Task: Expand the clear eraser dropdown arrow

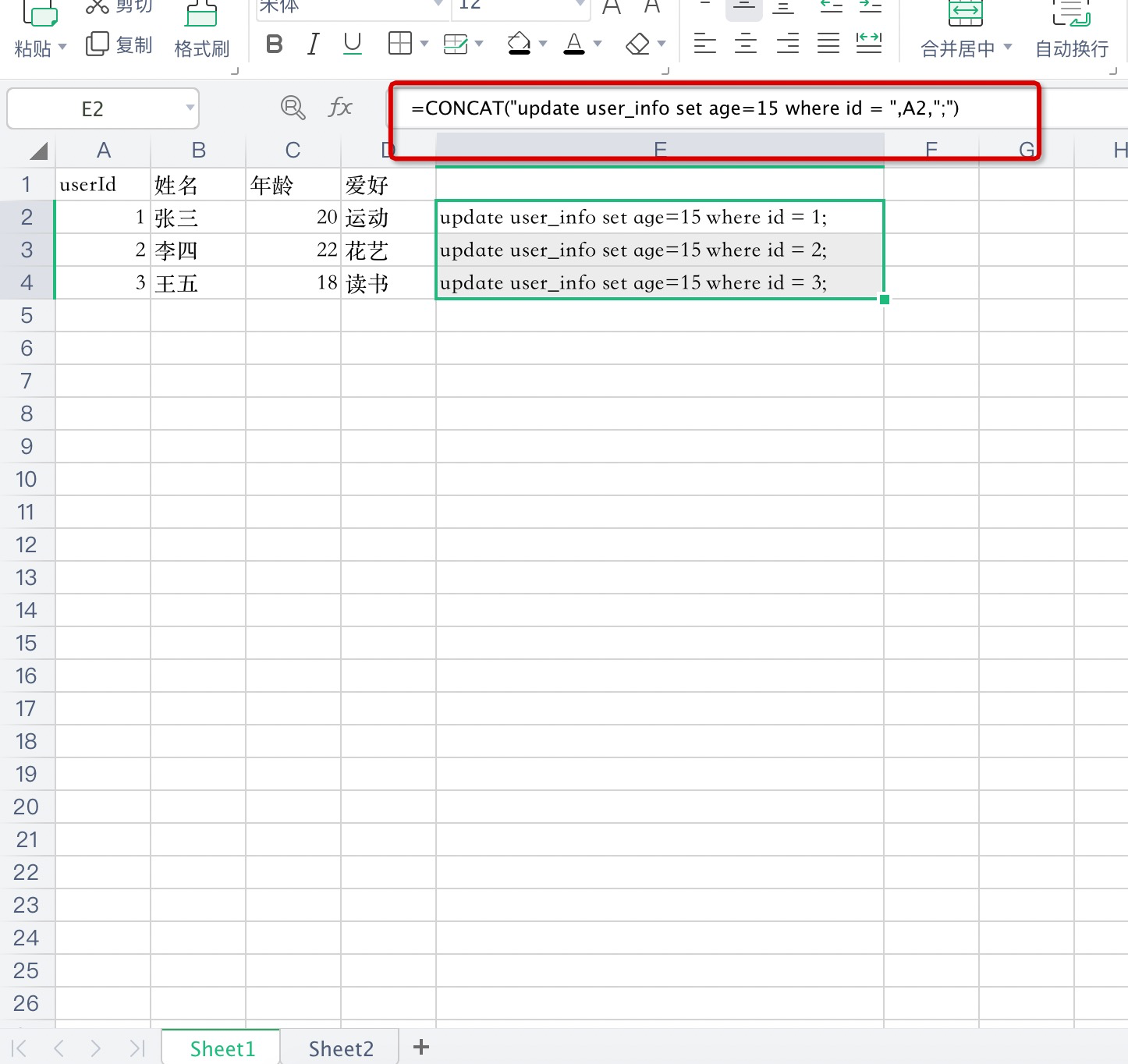Action: click(662, 44)
